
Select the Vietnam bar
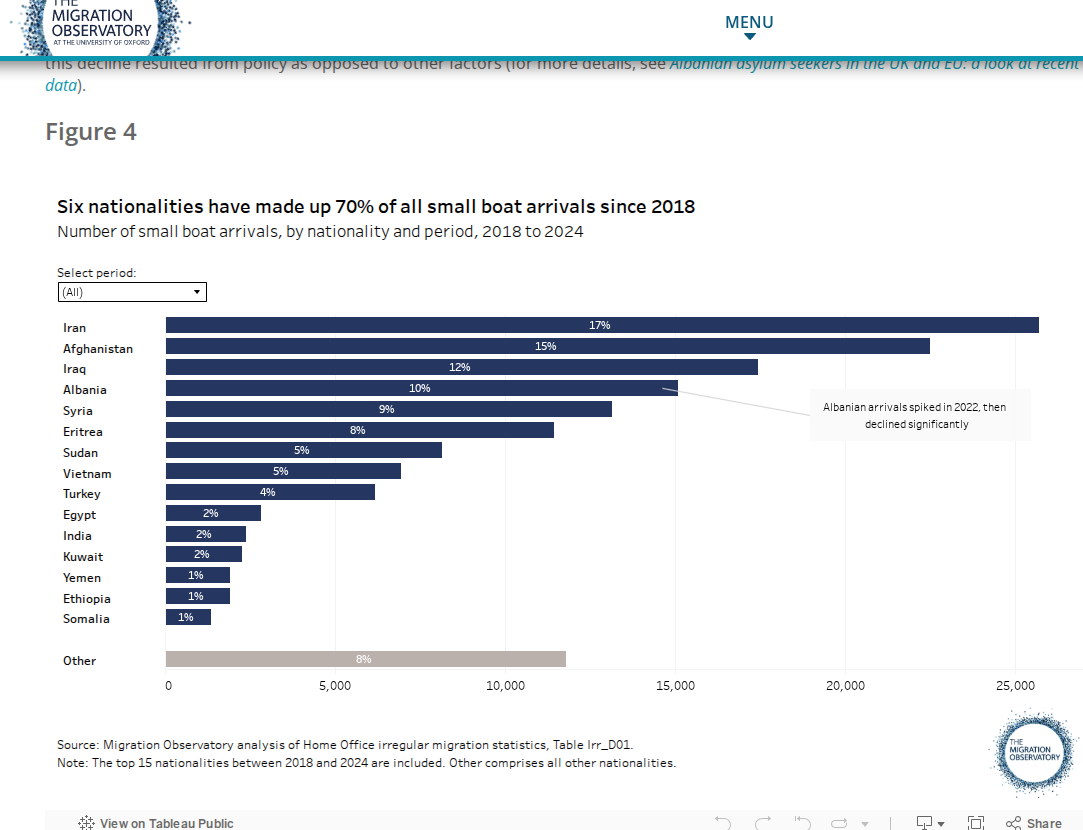283,471
